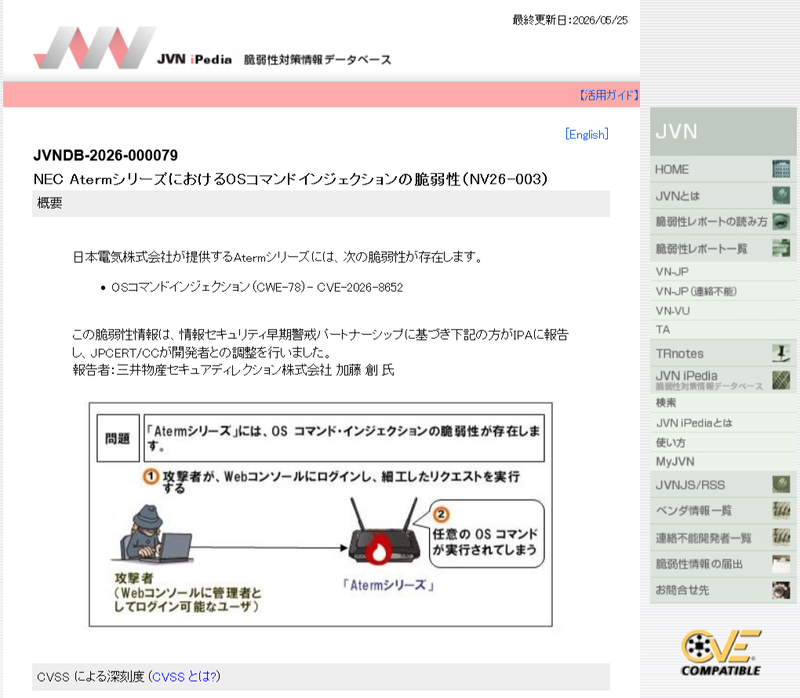Viewport: 800px width, 698px height.
Task: Click the 脆弱性情報の届出 icon
Action: click(x=781, y=564)
